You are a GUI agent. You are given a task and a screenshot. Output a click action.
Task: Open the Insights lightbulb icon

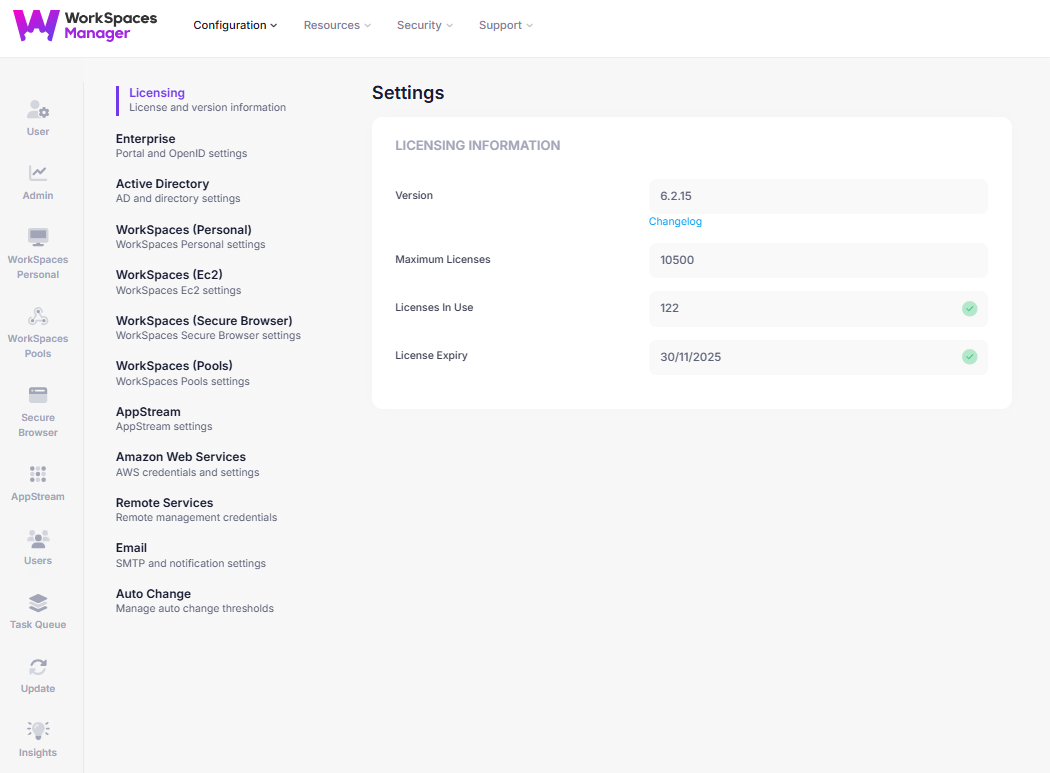pos(38,731)
